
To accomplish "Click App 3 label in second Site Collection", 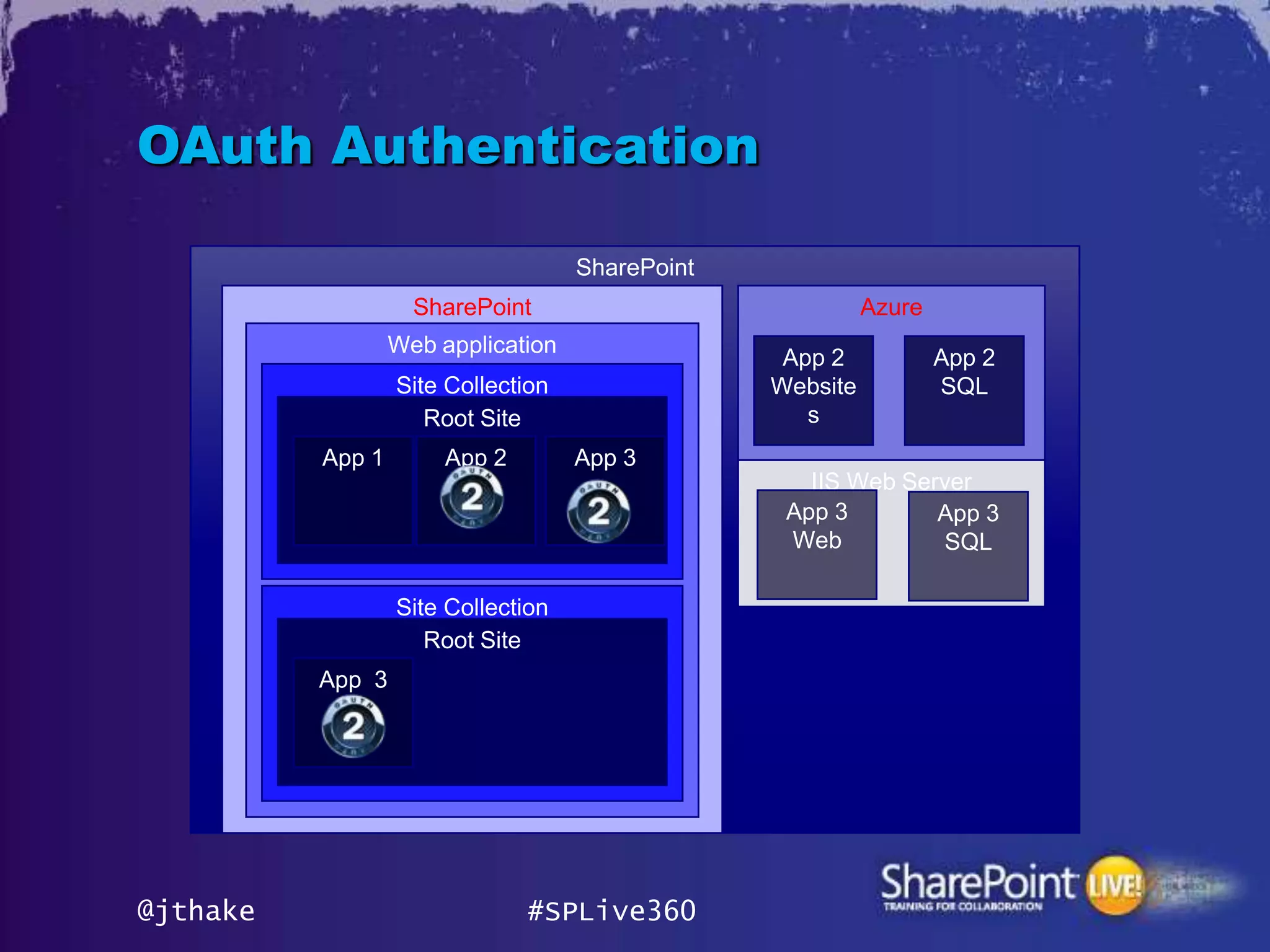I will [353, 679].
